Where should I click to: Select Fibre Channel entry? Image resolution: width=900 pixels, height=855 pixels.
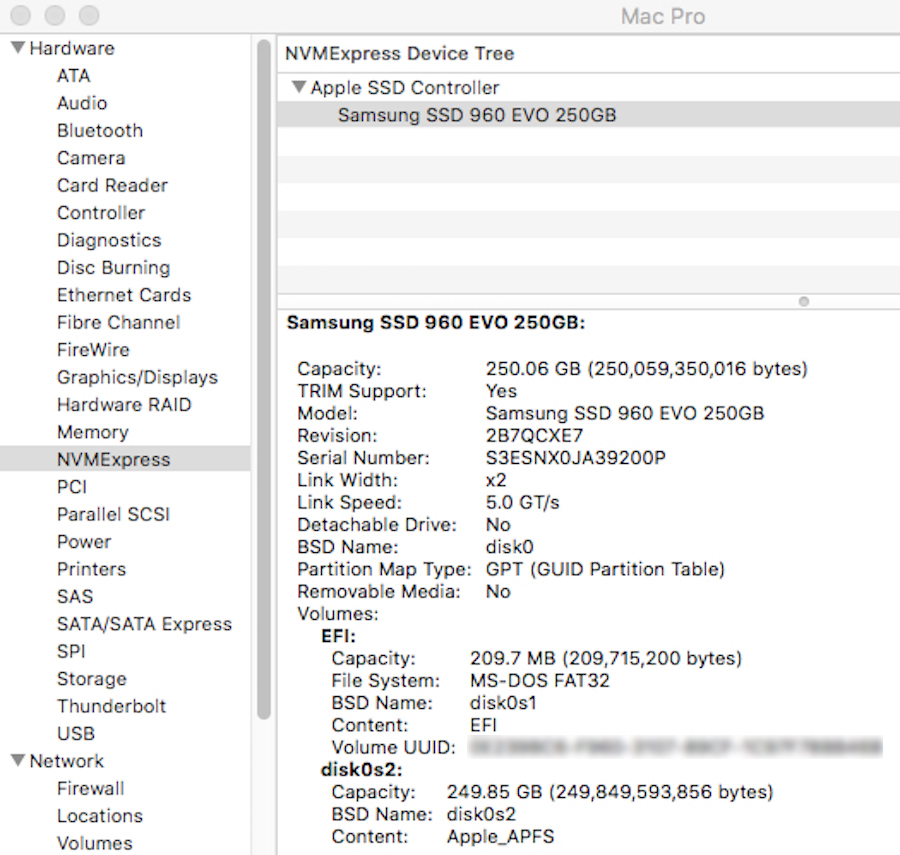coord(119,322)
